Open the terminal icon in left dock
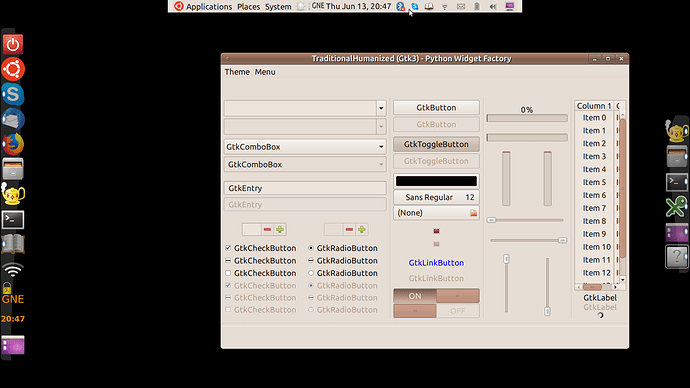Image resolution: width=690 pixels, height=388 pixels. (13, 219)
